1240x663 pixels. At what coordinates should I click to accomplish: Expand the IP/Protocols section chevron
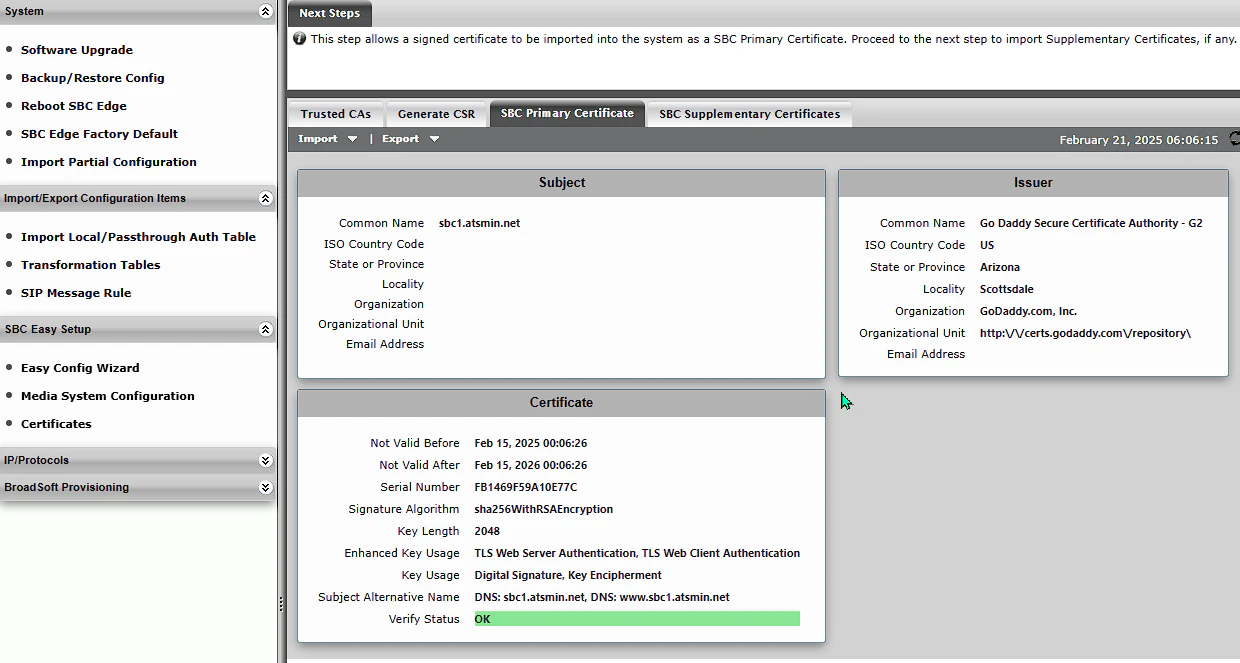(x=265, y=461)
